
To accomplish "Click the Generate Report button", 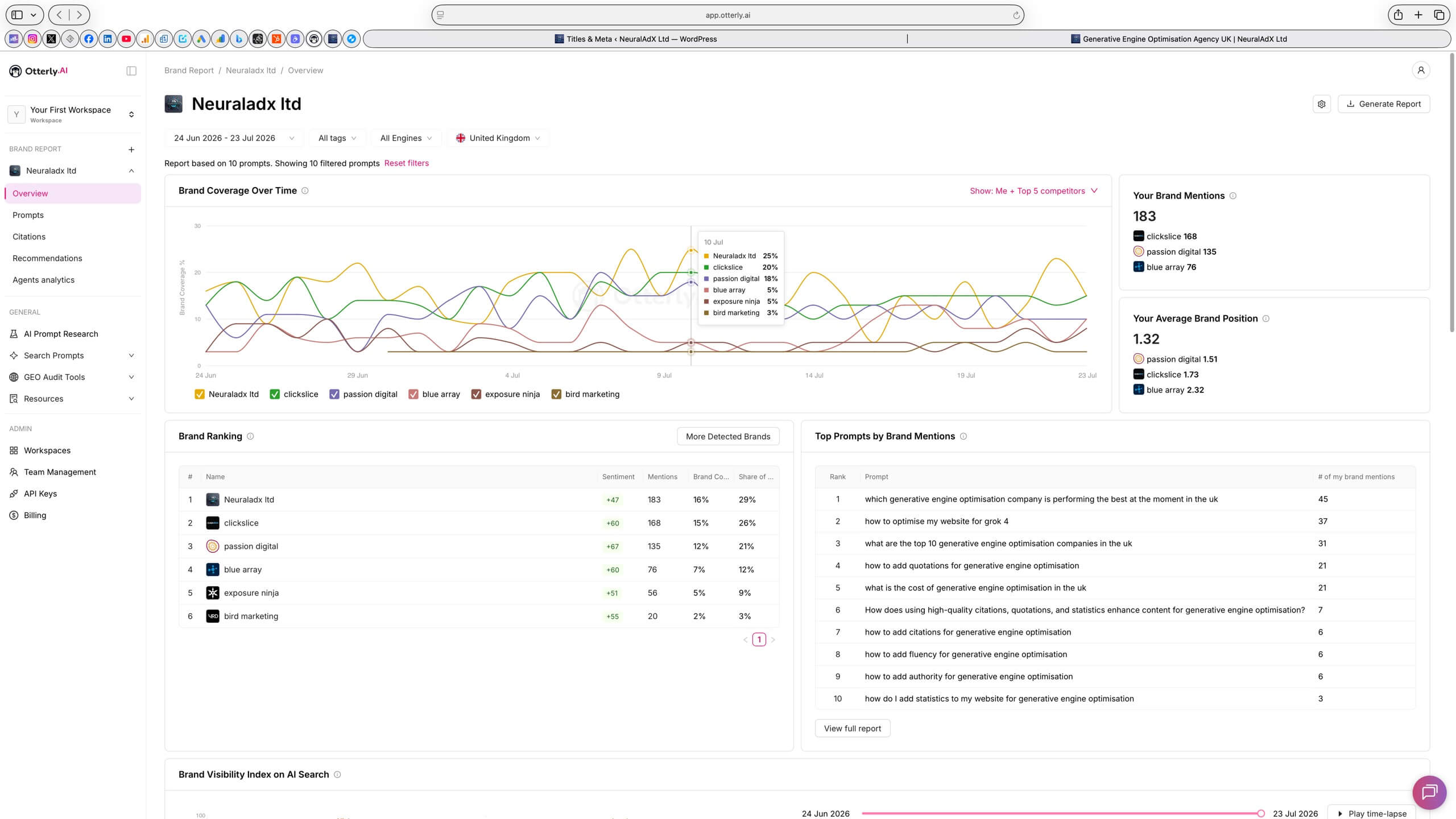I will click(1384, 104).
